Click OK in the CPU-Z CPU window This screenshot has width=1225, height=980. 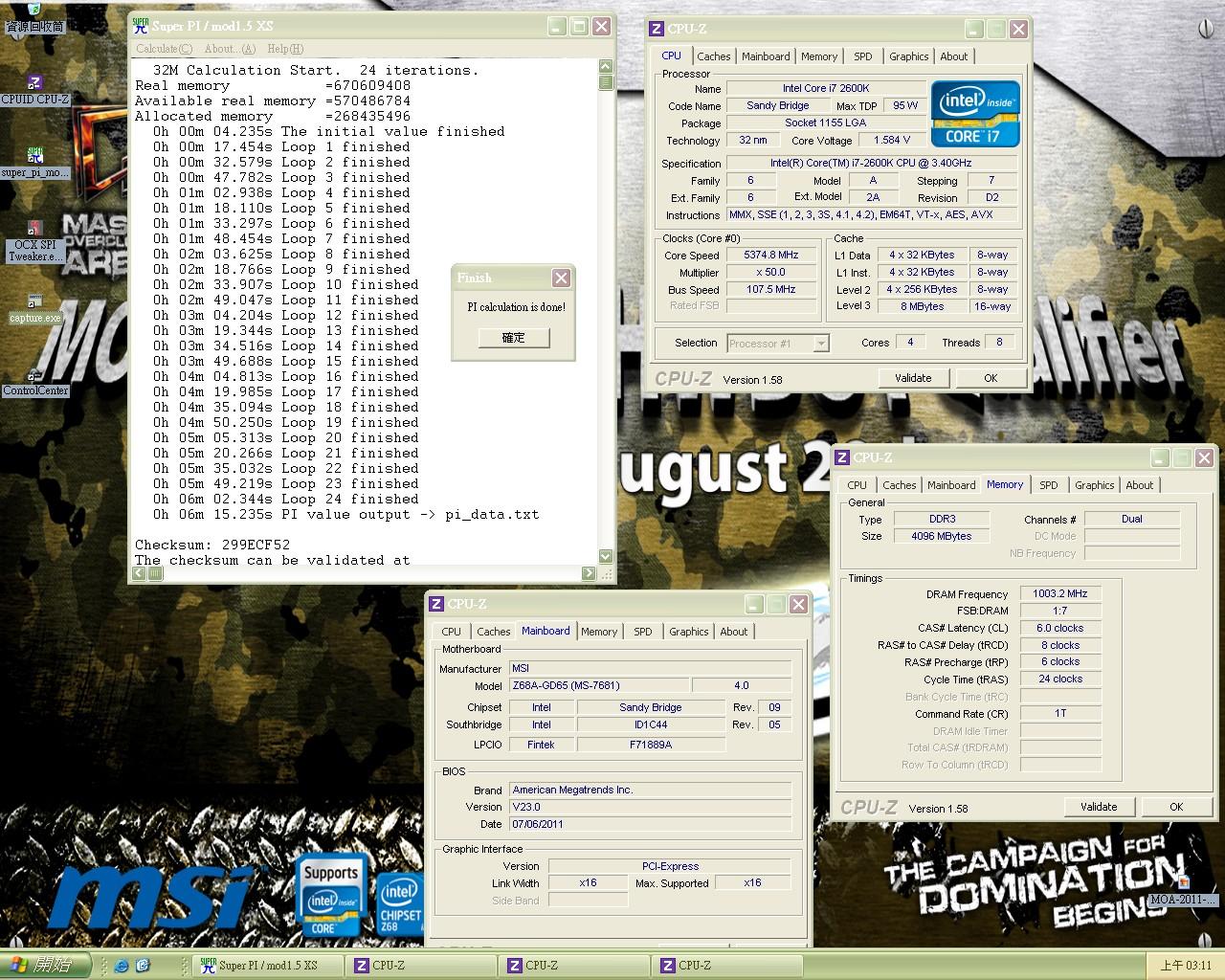click(x=991, y=378)
